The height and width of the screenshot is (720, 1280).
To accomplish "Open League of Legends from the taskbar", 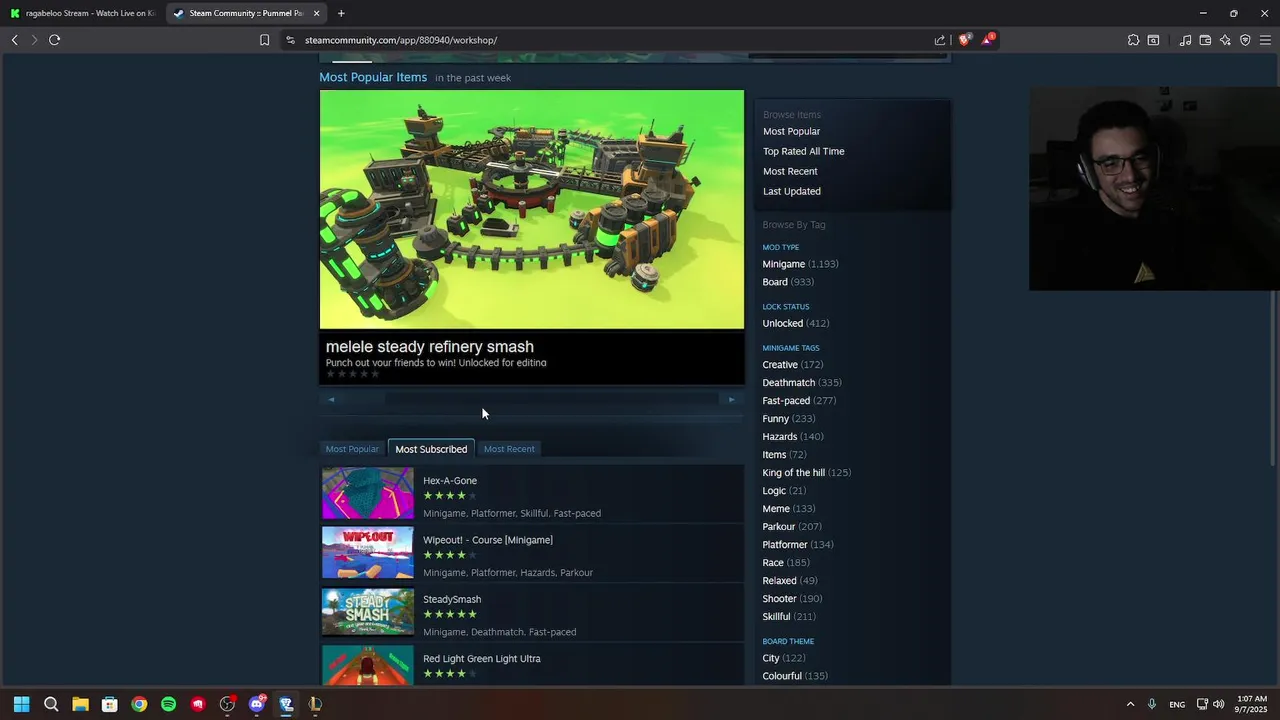I will pos(315,704).
